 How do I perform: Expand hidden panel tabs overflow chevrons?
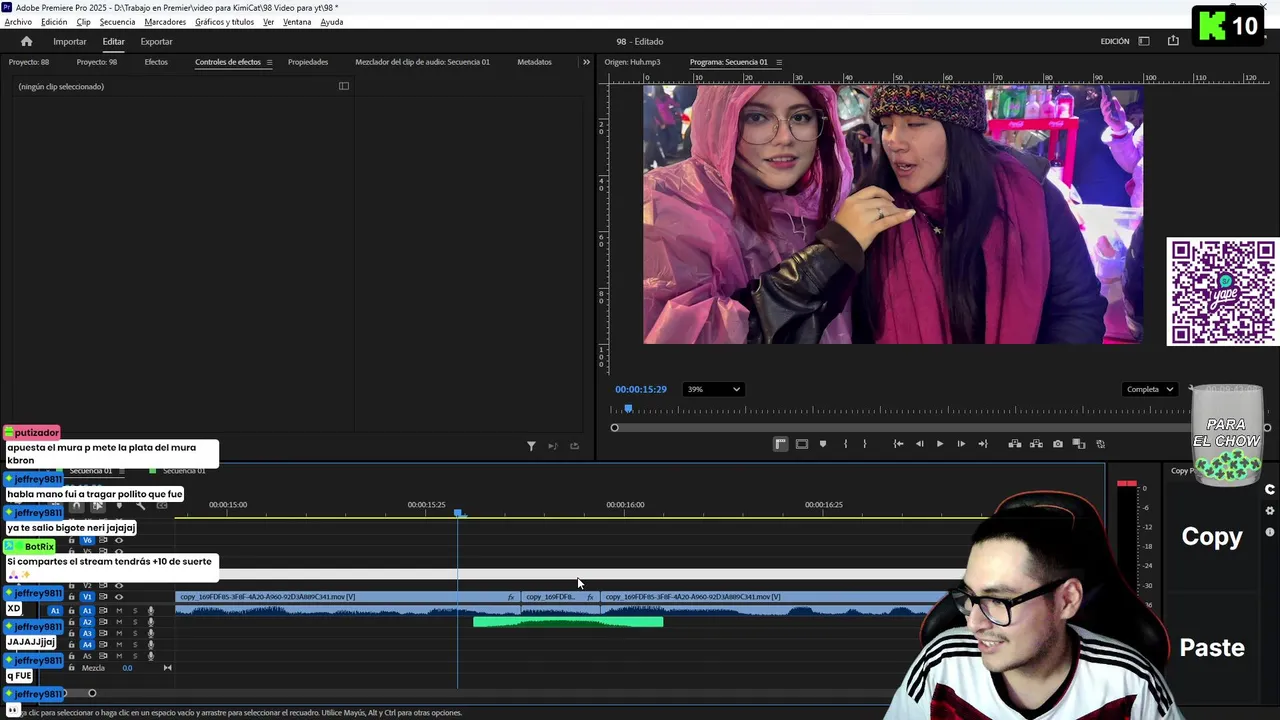pyautogui.click(x=586, y=62)
